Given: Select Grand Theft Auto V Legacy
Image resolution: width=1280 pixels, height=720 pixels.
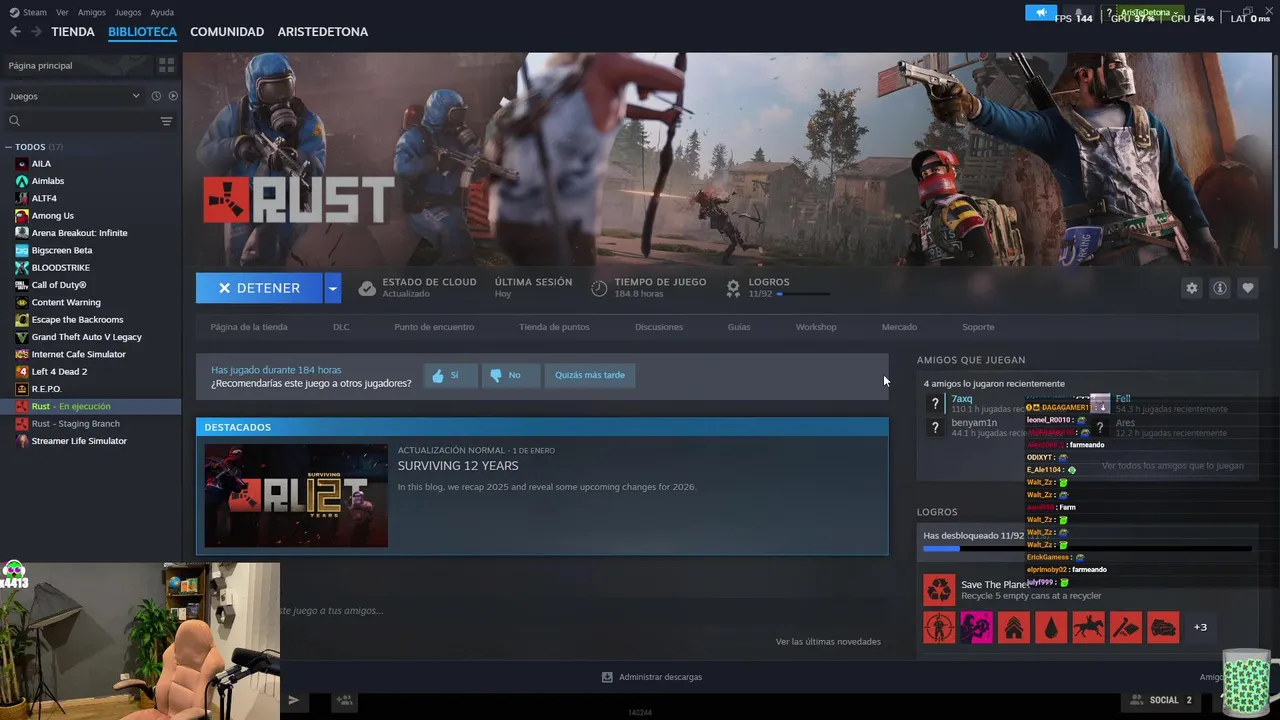Looking at the screenshot, I should [86, 337].
